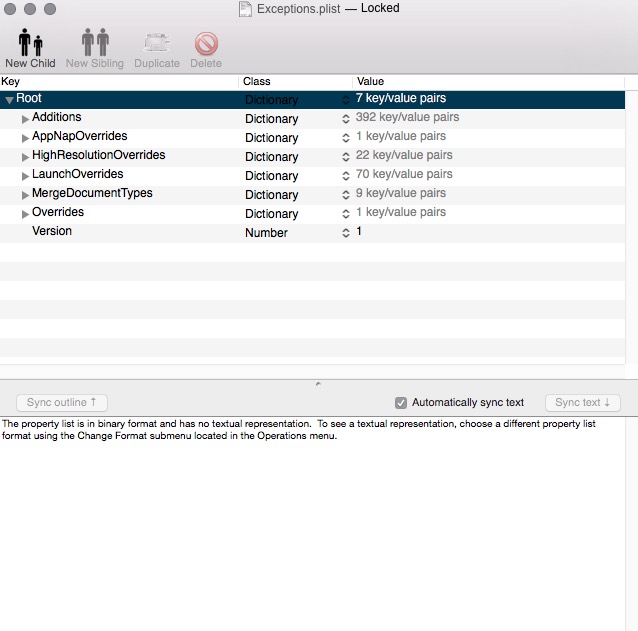The height and width of the screenshot is (631, 638).
Task: Click the '392 key/value pairs' value
Action: click(x=407, y=117)
